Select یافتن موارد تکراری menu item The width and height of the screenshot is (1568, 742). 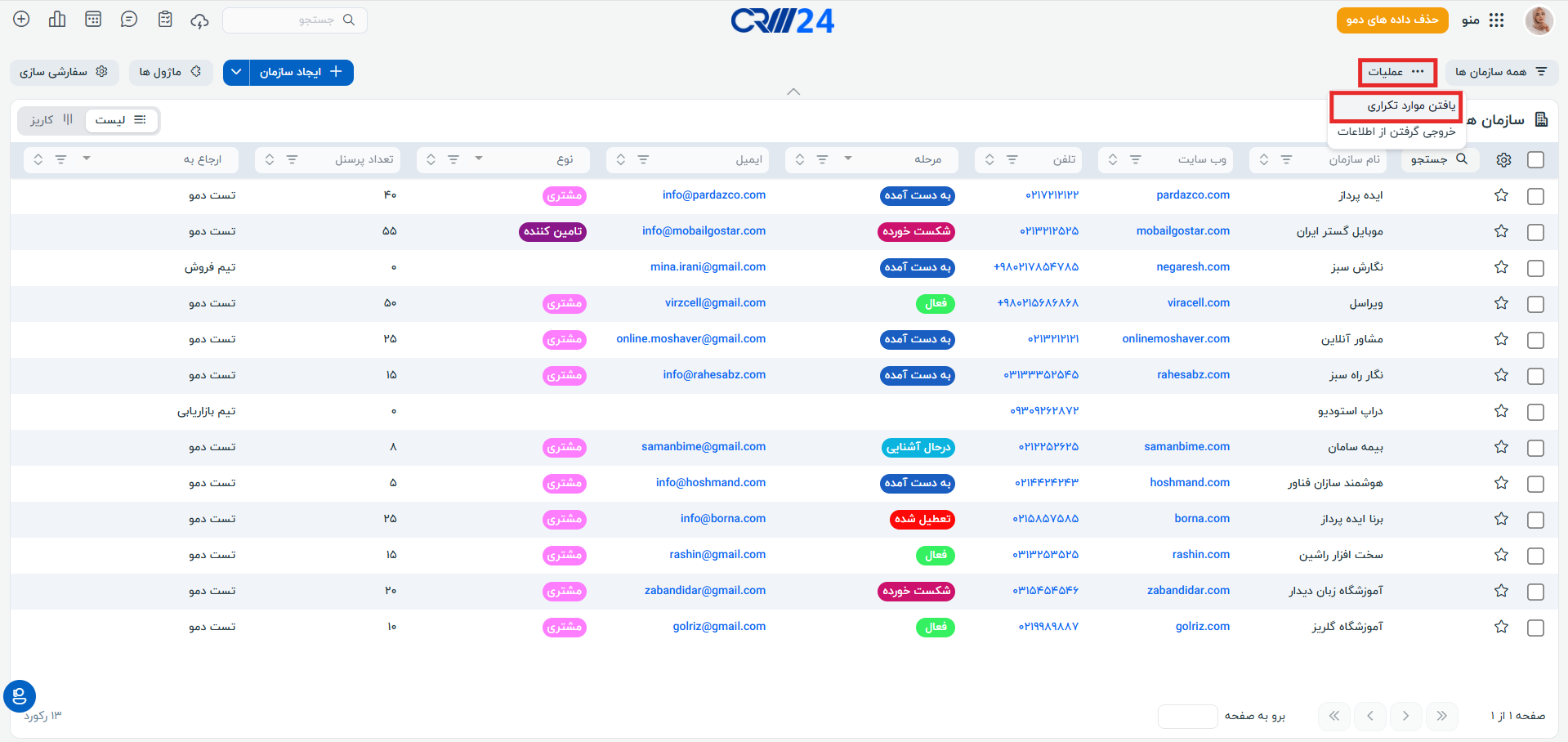pos(1396,106)
